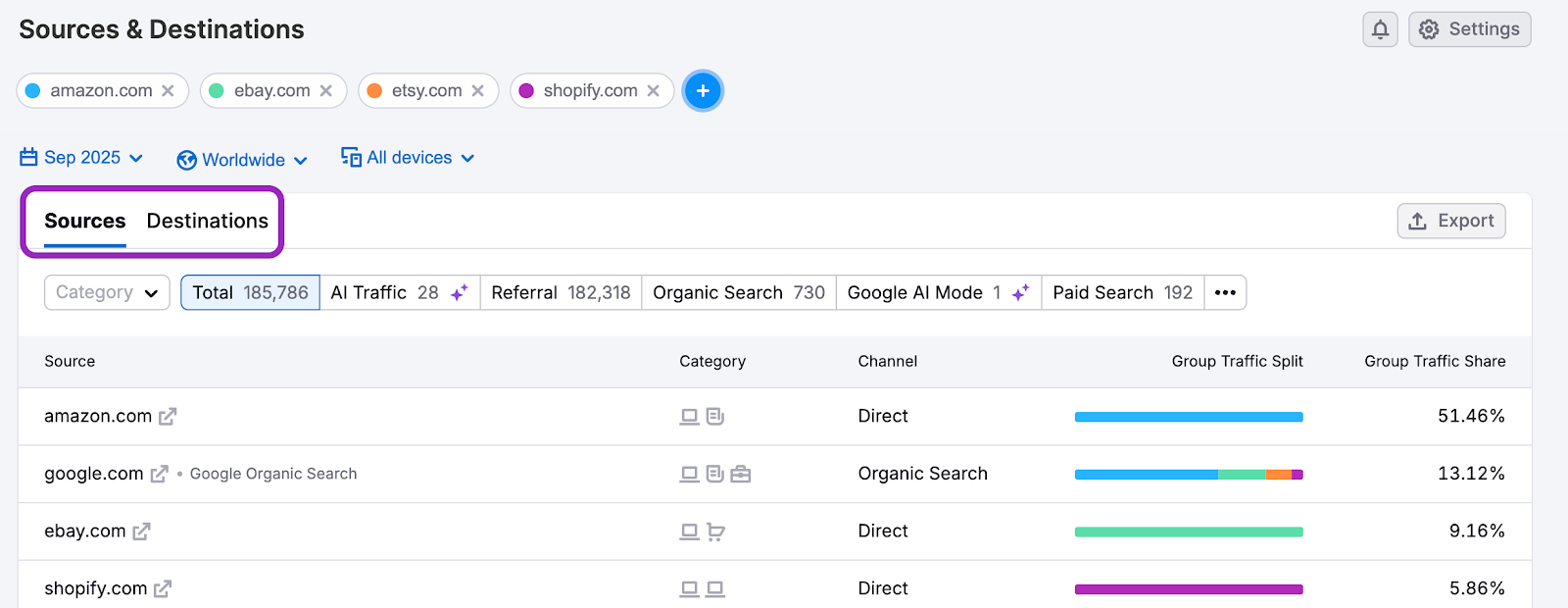
Task: Open Settings with the gear button
Action: pyautogui.click(x=1469, y=29)
